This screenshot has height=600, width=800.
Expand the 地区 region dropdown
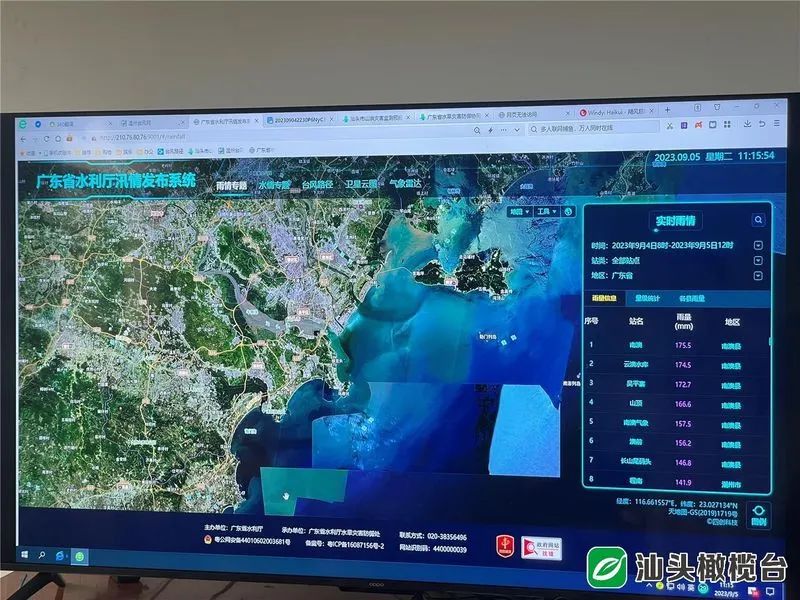[758, 275]
